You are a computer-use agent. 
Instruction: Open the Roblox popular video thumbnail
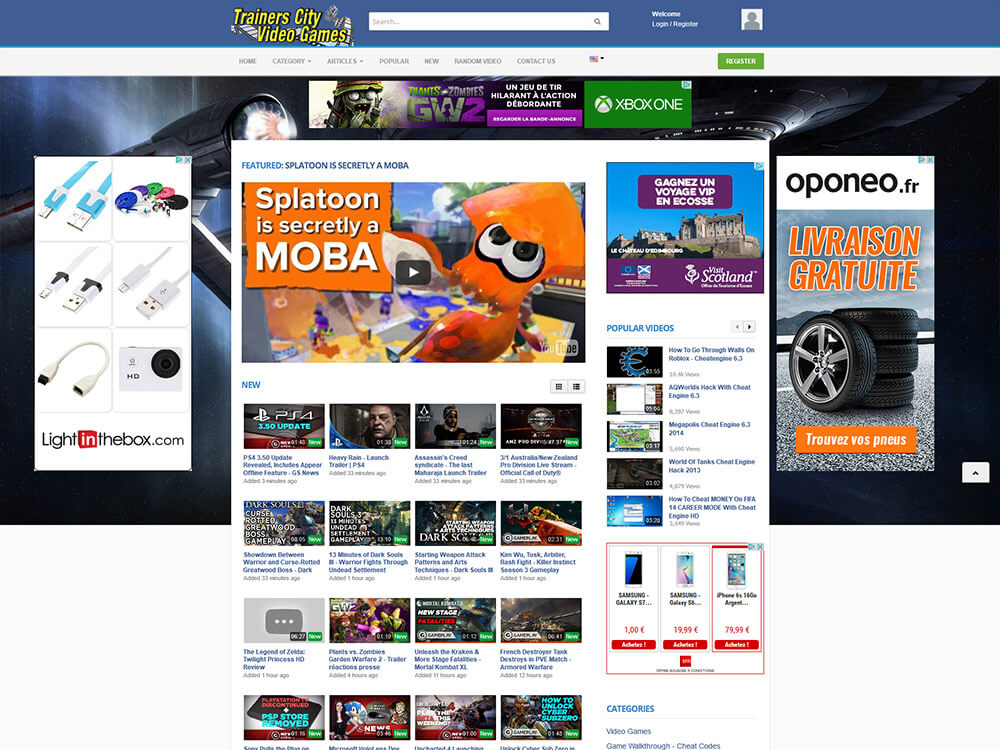(635, 362)
